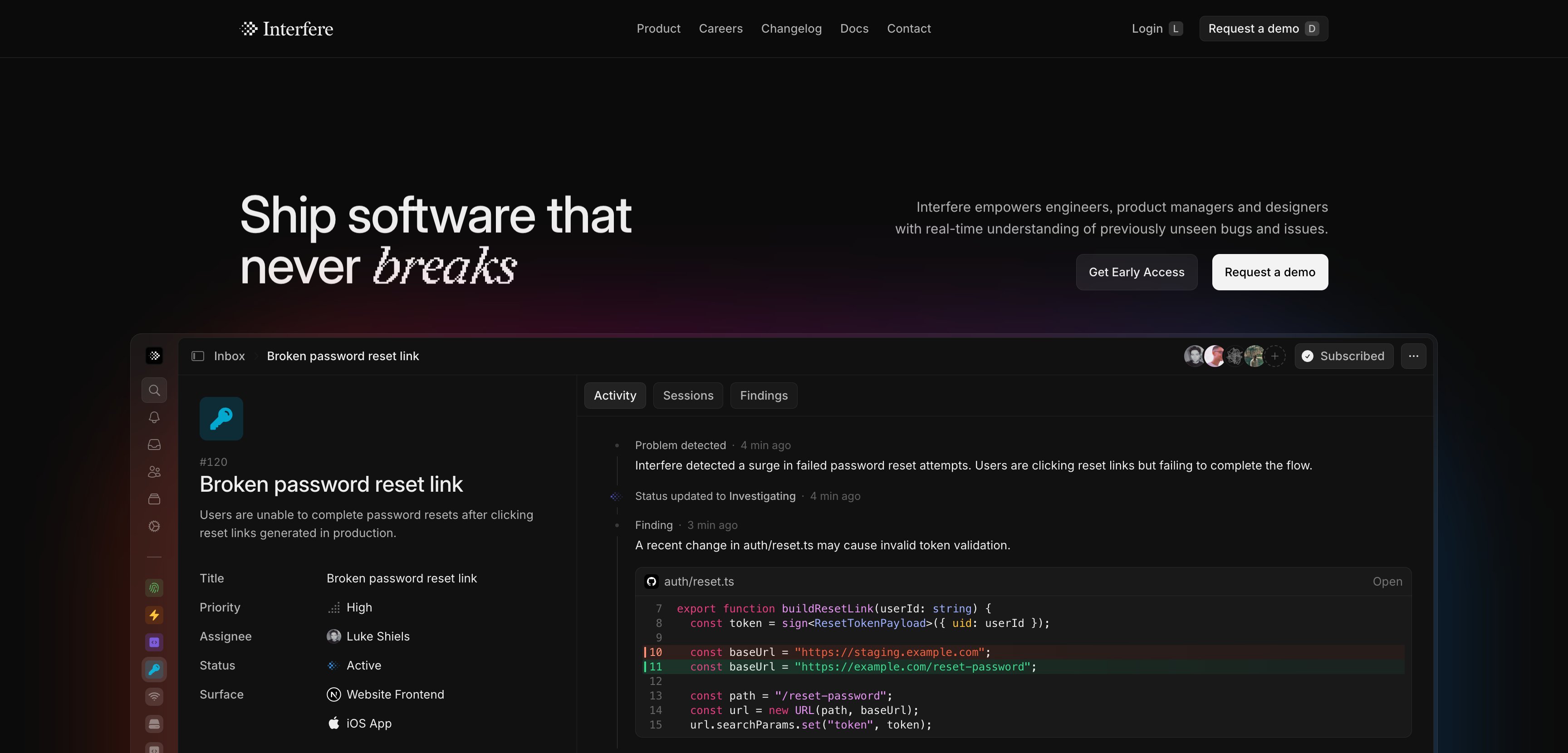Select the hard drive issue icon
This screenshot has width=1568, height=753.
tap(155, 724)
